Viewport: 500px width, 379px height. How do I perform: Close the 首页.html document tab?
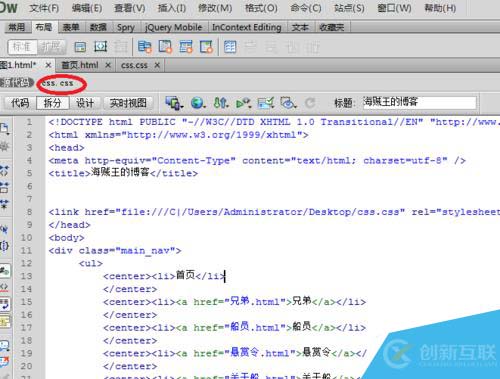pyautogui.click(x=108, y=65)
